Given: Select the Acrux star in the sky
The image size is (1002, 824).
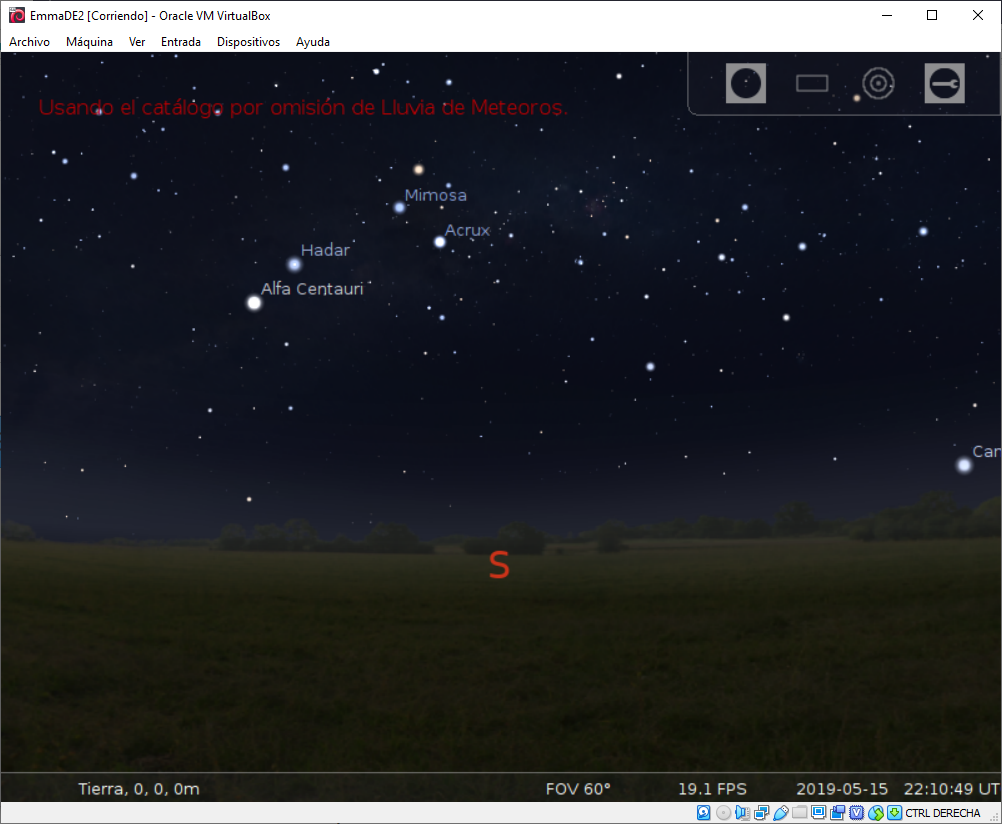Looking at the screenshot, I should click(x=439, y=242).
